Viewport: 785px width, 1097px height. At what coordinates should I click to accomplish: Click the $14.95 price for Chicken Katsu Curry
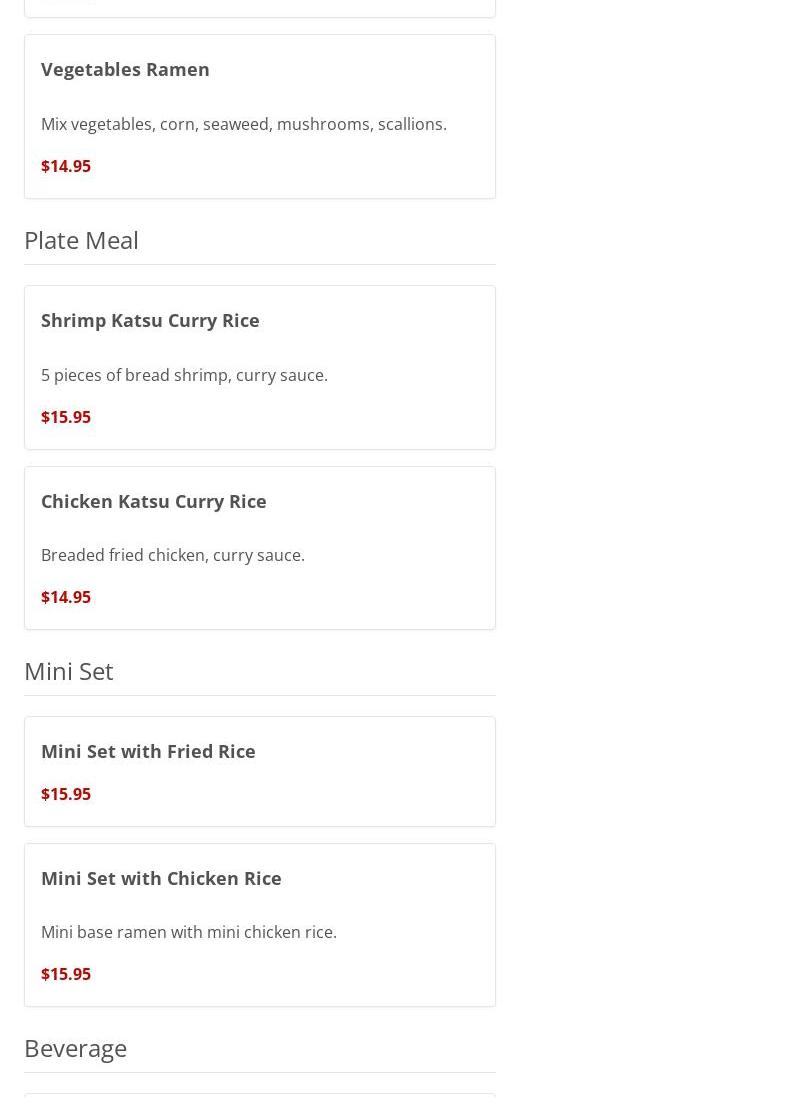(66, 597)
